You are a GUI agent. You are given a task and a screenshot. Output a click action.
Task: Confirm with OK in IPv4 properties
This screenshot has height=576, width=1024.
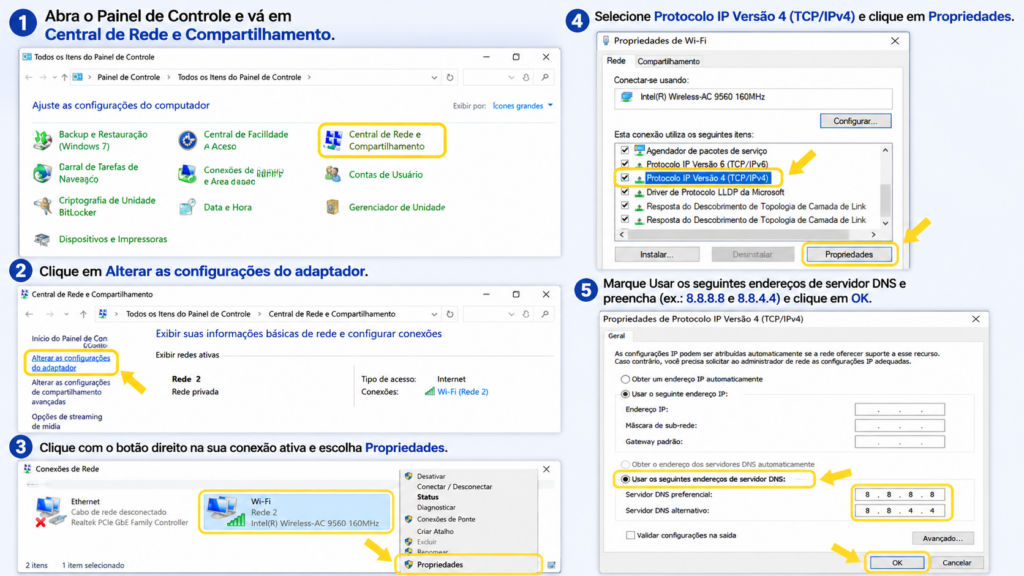(x=897, y=562)
